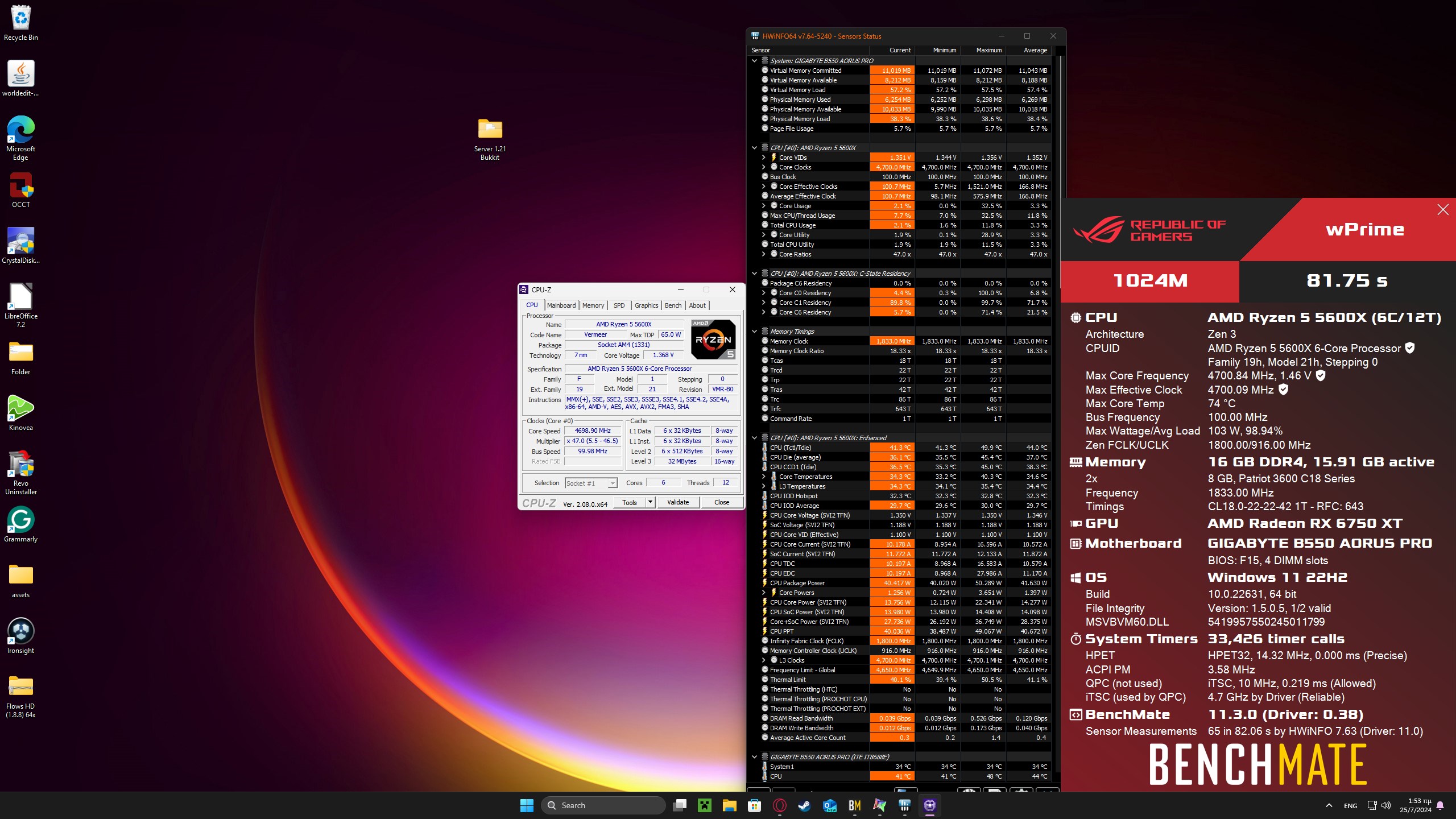Open the CrystalDisk desktop shortcut

click(21, 246)
